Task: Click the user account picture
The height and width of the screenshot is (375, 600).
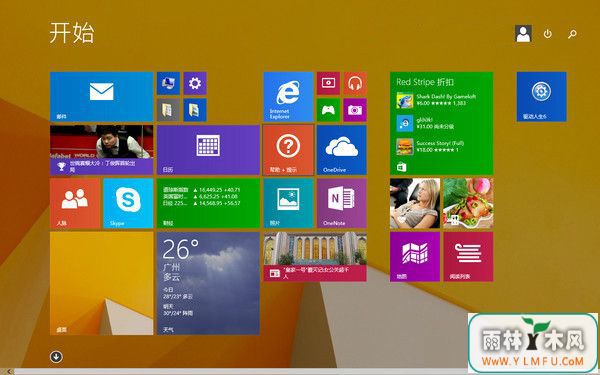Action: 523,34
